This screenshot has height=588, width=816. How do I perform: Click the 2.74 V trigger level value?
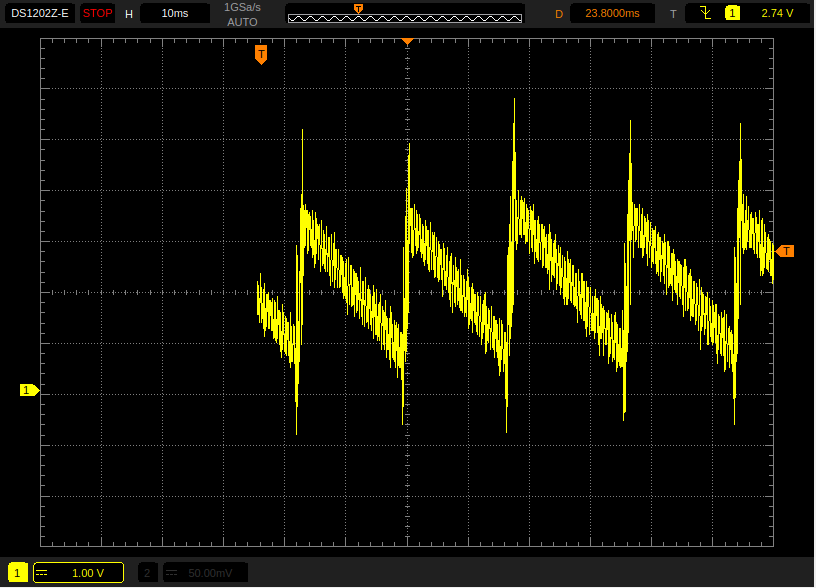[x=777, y=14]
